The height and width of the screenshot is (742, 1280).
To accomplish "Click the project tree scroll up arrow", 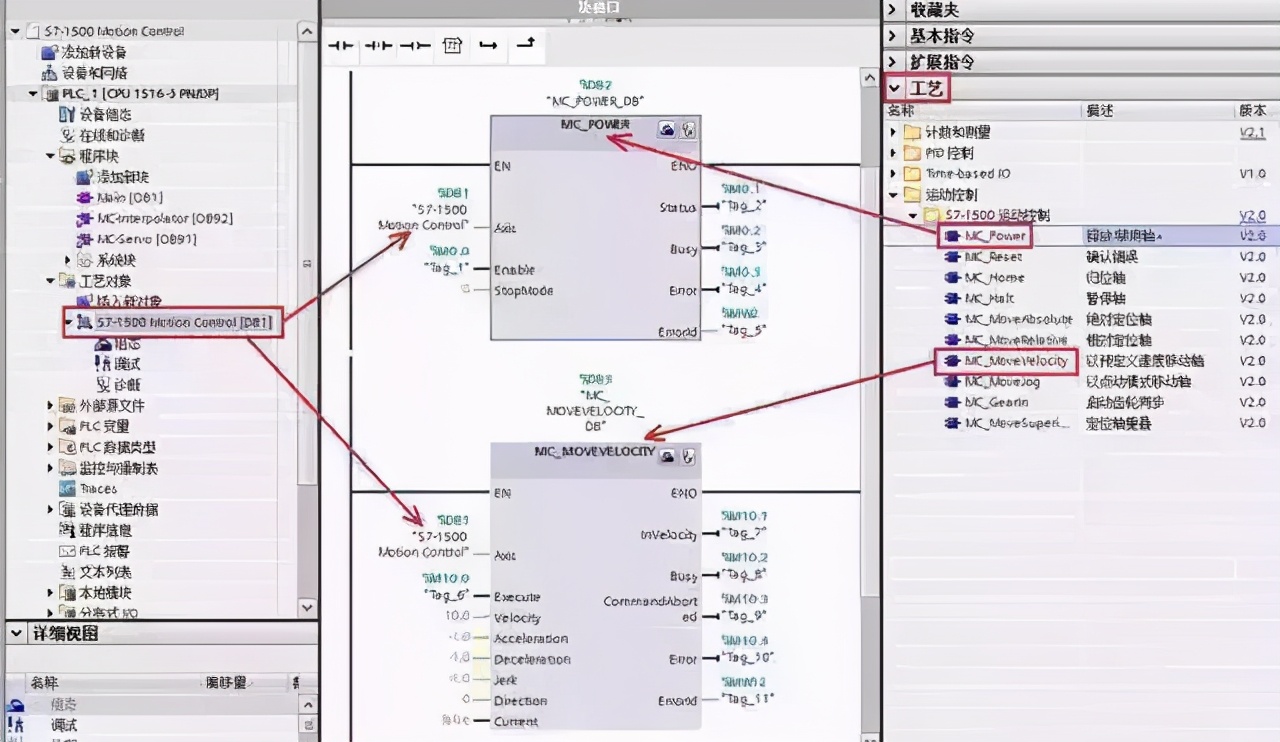I will click(x=307, y=32).
